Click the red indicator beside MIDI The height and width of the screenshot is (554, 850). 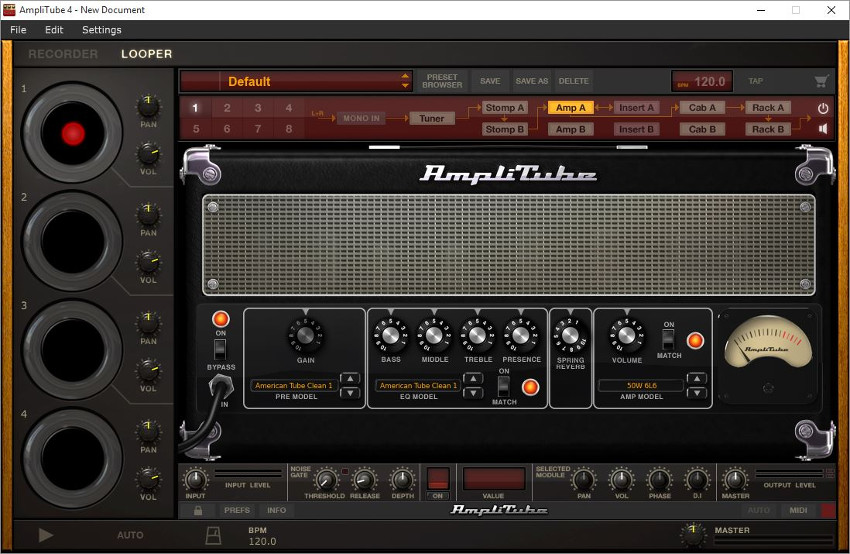pyautogui.click(x=828, y=510)
